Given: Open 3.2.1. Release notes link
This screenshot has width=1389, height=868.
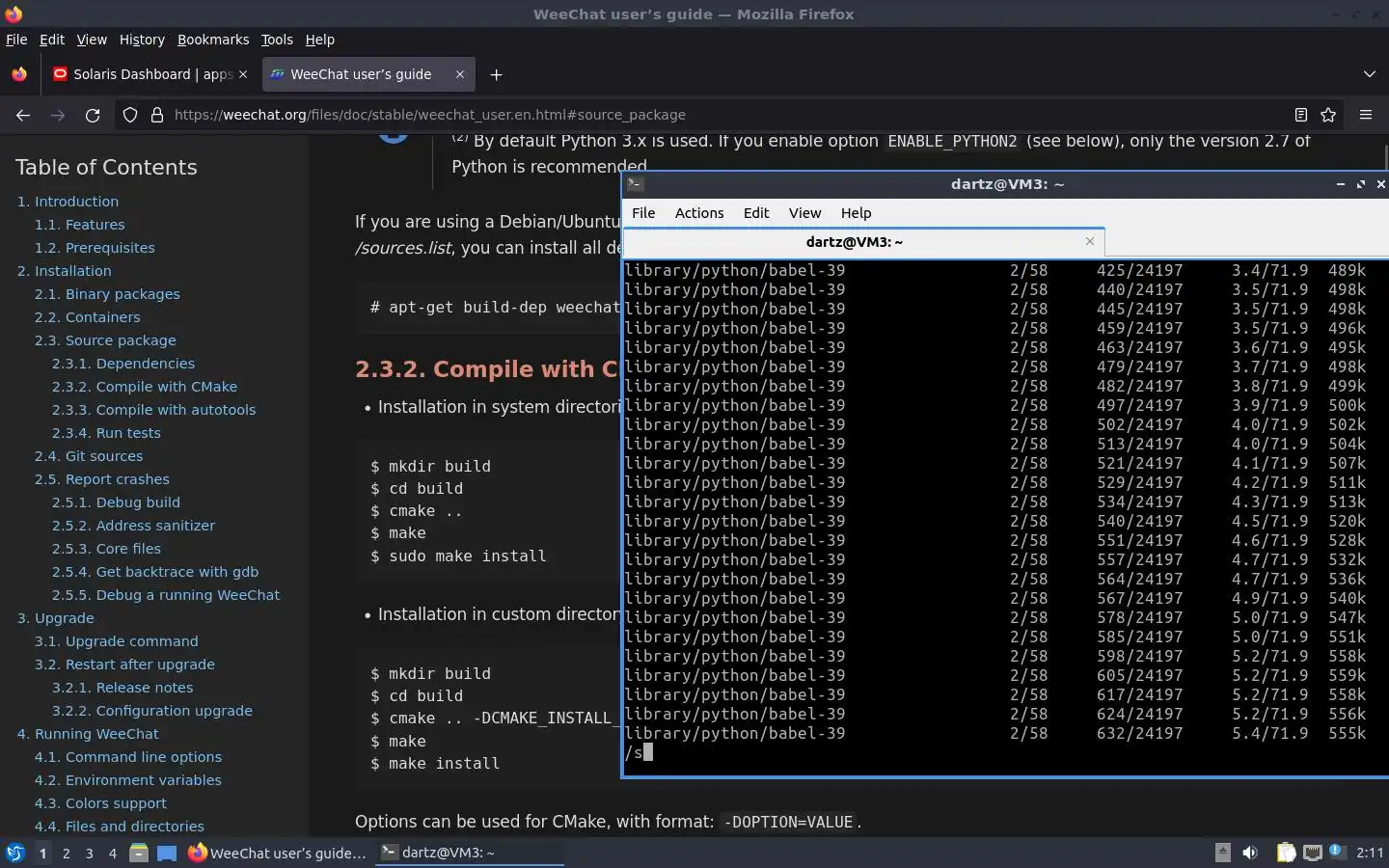Looking at the screenshot, I should (123, 688).
